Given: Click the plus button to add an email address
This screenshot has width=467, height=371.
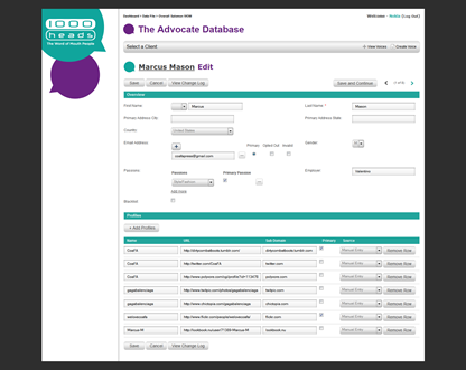Looking at the screenshot, I should tap(176, 146).
